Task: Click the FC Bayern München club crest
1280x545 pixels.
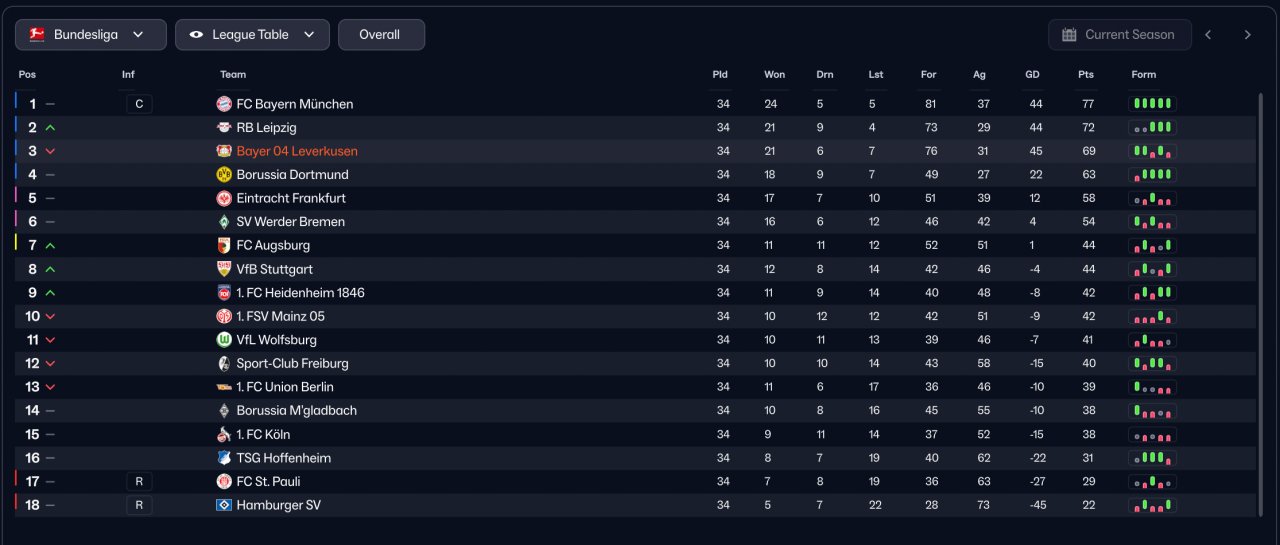Action: tap(224, 104)
